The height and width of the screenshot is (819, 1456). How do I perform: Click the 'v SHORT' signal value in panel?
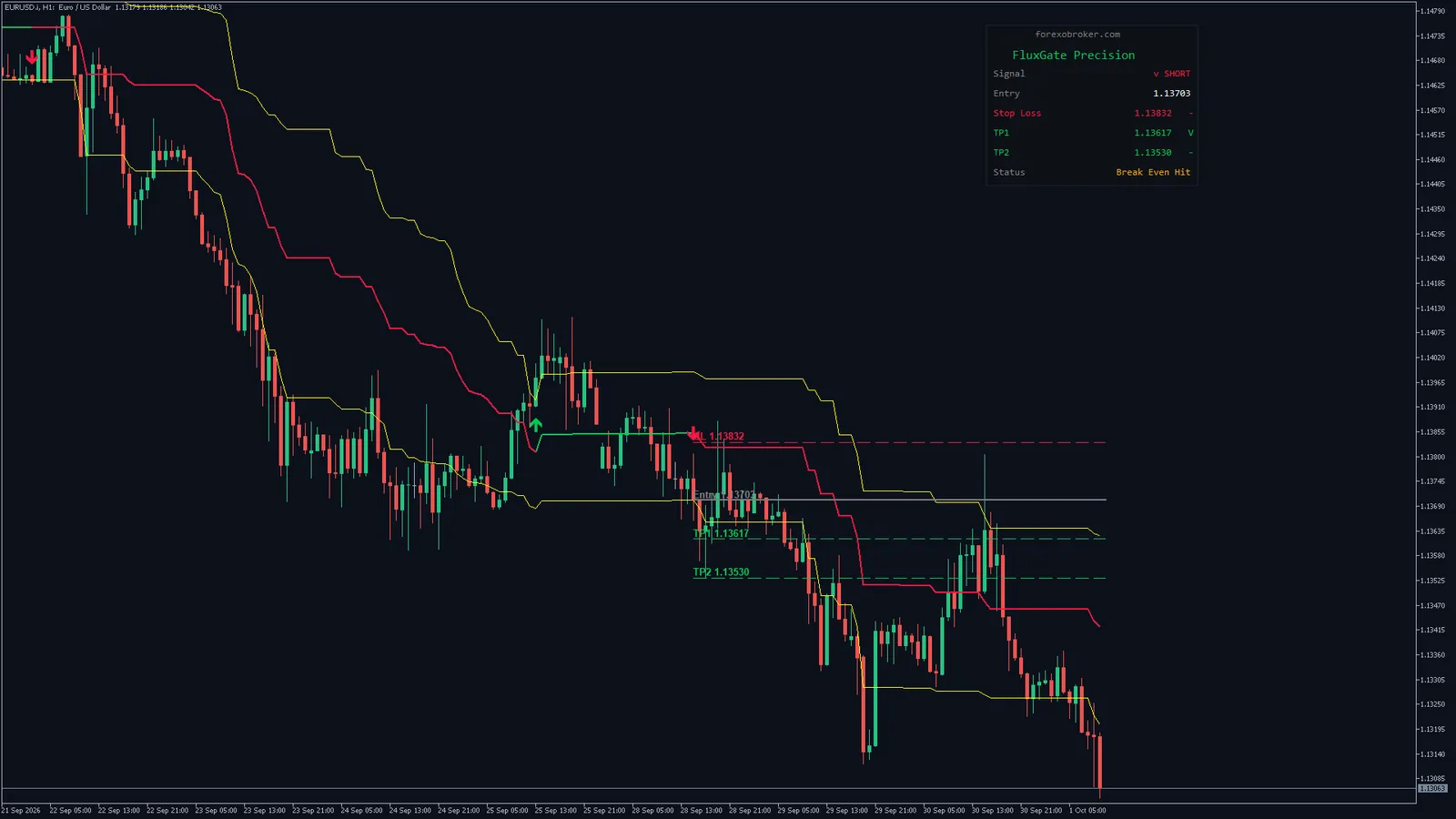(x=1172, y=74)
